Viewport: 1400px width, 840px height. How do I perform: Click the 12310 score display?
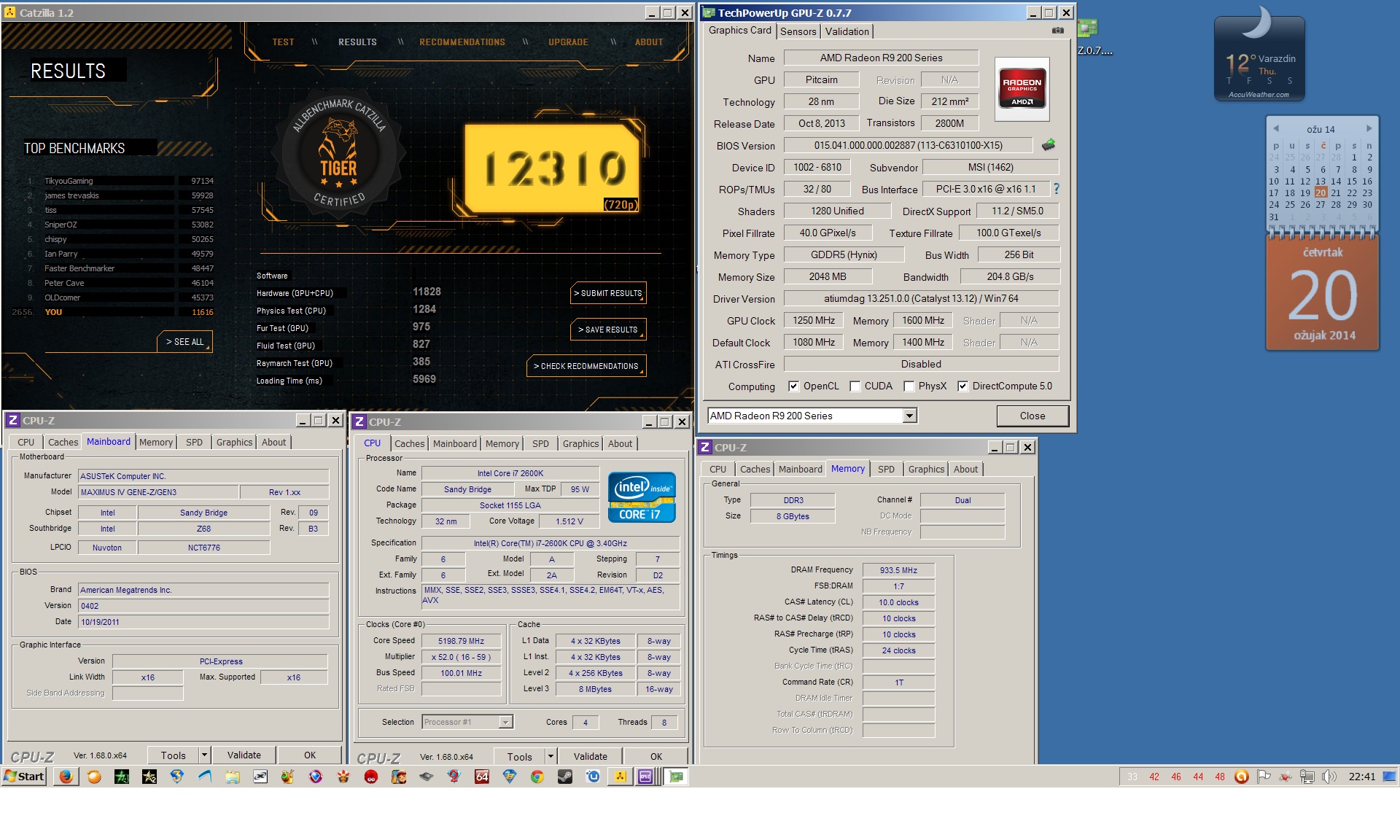[553, 168]
